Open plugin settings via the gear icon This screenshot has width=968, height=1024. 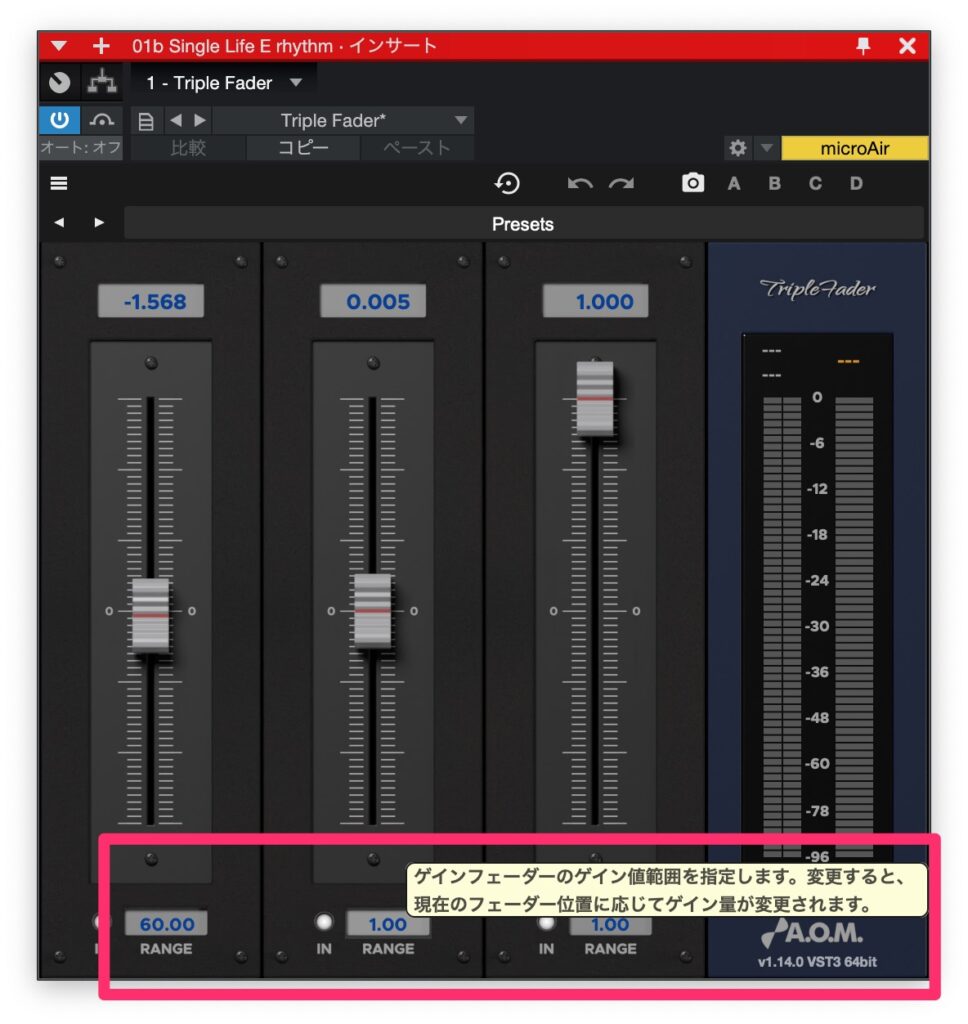[738, 148]
